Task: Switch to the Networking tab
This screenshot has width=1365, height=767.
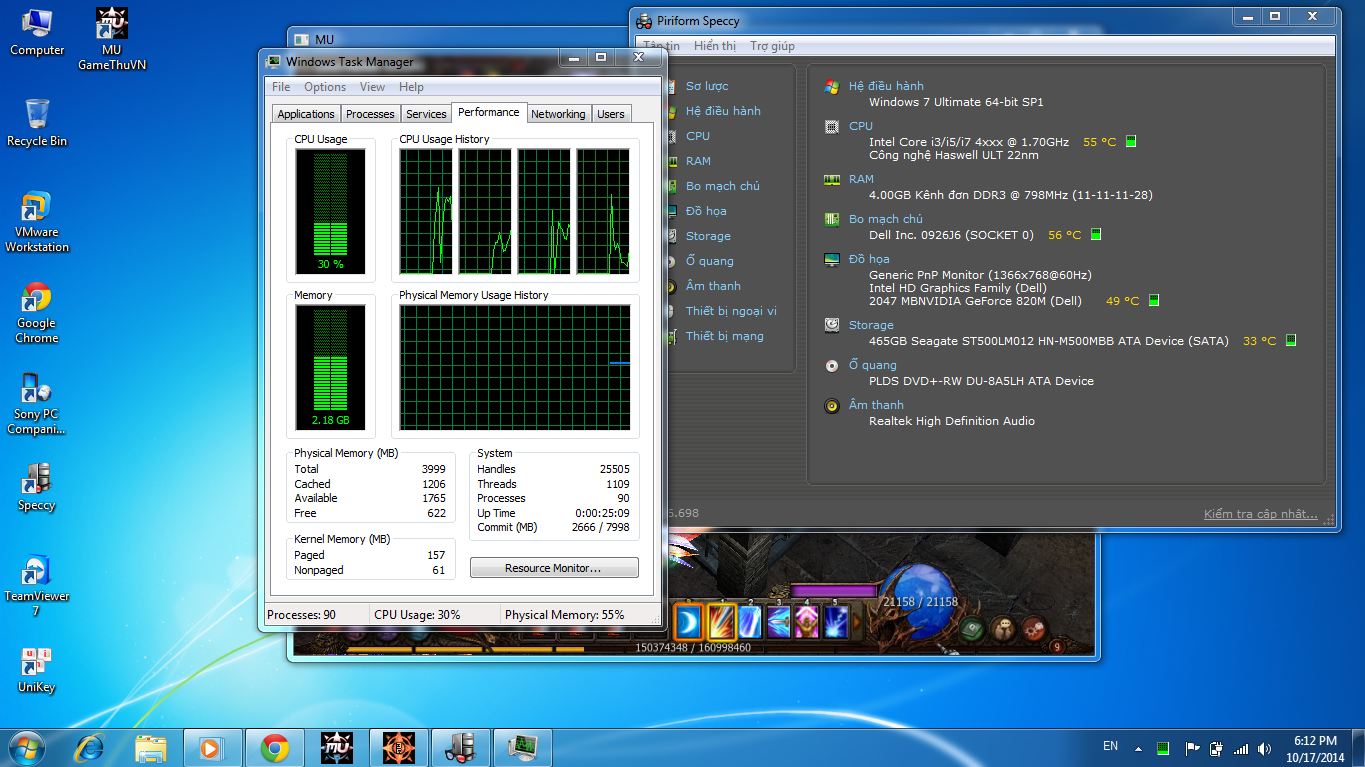Action: click(558, 114)
